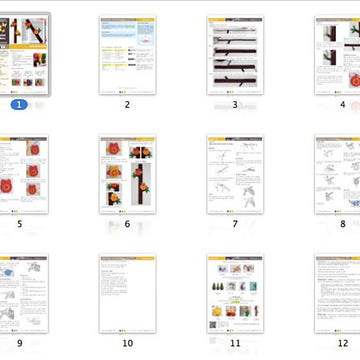Click the highlighted page number 1 label
This screenshot has height=360, width=360.
pyautogui.click(x=19, y=105)
